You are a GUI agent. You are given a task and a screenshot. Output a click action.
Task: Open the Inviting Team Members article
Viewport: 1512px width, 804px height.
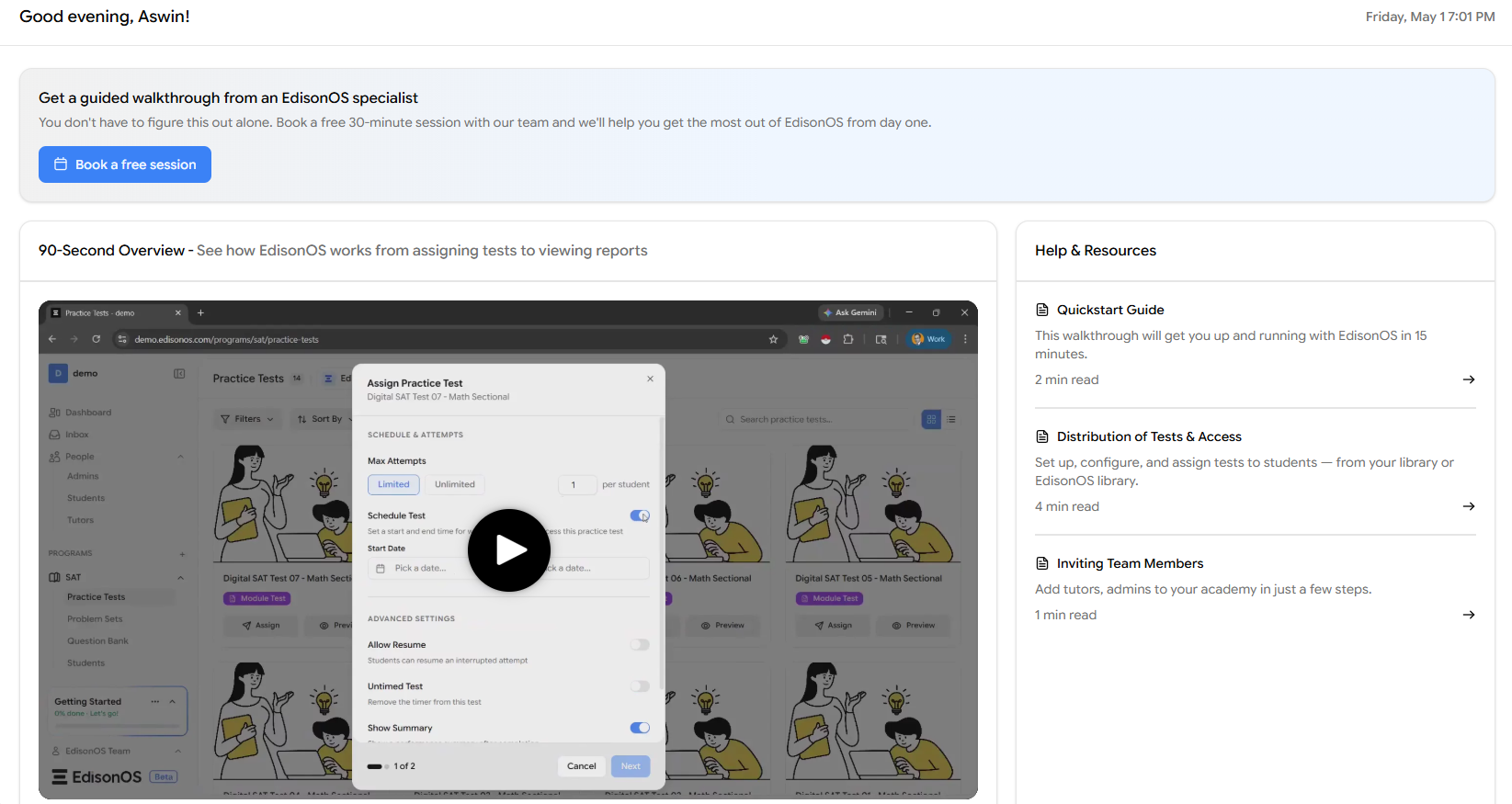point(1130,563)
